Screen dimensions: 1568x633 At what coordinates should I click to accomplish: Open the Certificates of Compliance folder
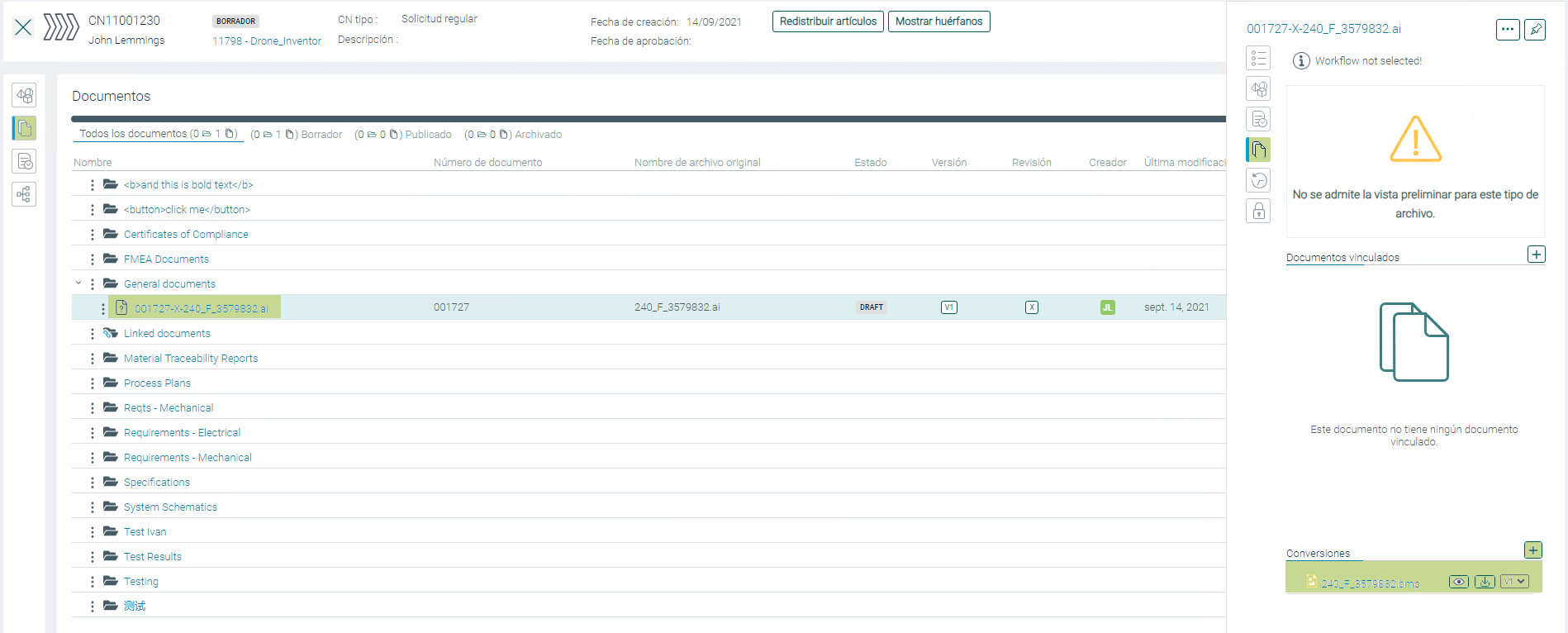pyautogui.click(x=186, y=235)
